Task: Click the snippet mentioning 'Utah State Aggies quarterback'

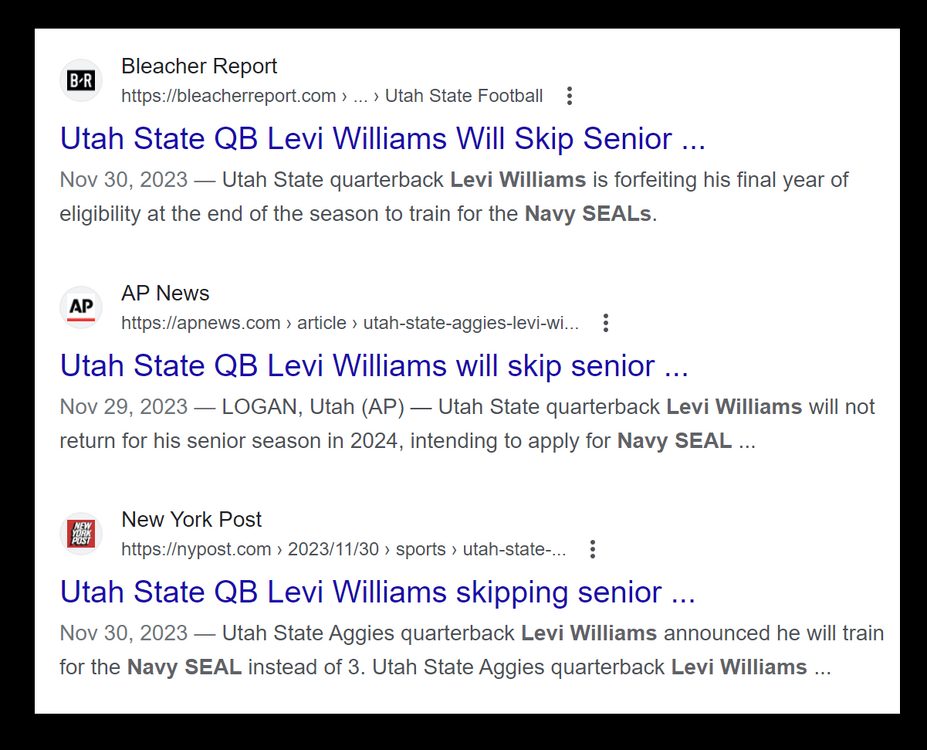Action: point(472,650)
